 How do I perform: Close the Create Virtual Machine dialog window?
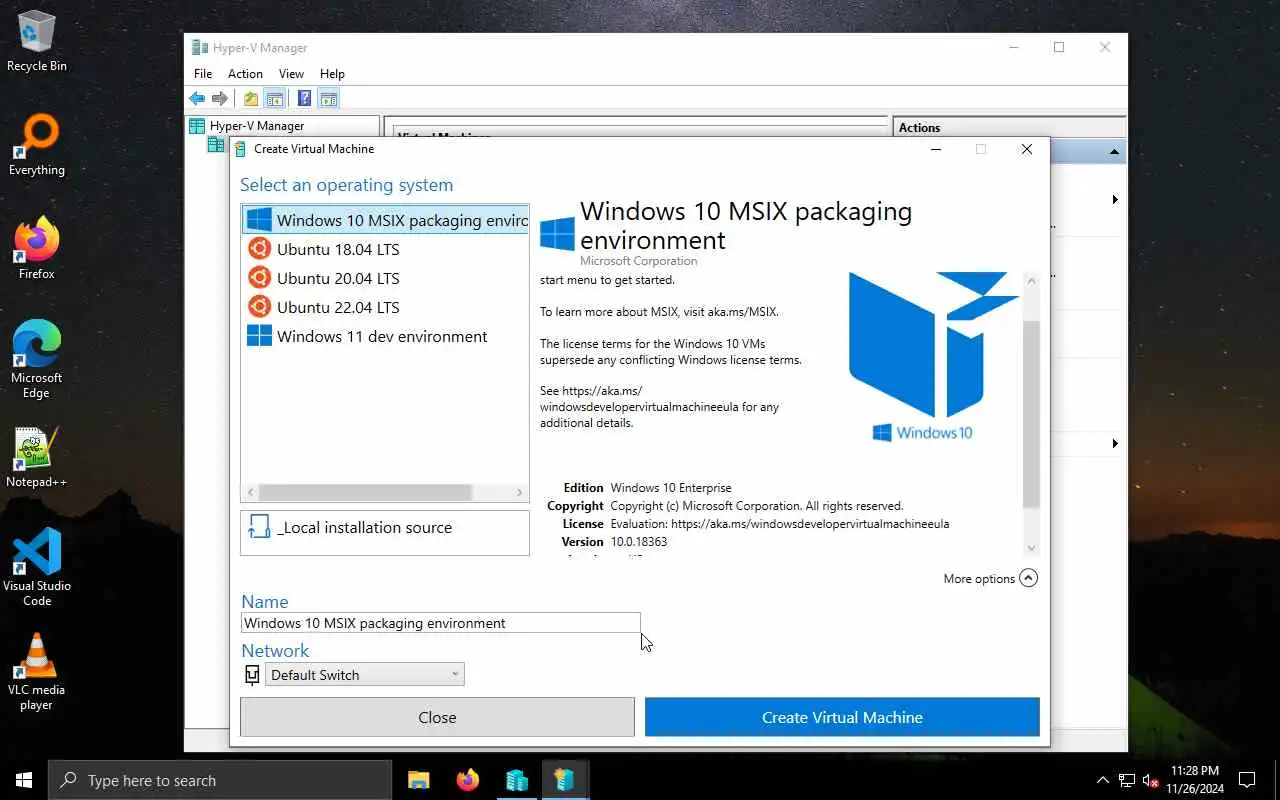[x=1026, y=149]
